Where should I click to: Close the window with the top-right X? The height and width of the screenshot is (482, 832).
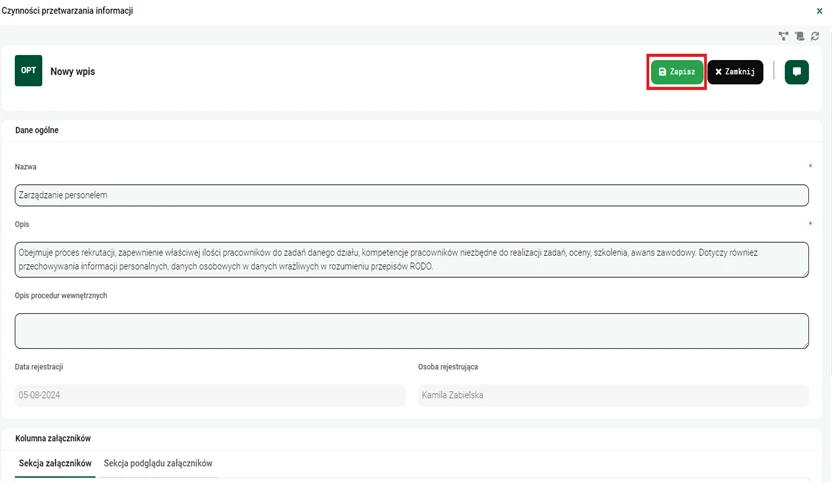[x=820, y=10]
